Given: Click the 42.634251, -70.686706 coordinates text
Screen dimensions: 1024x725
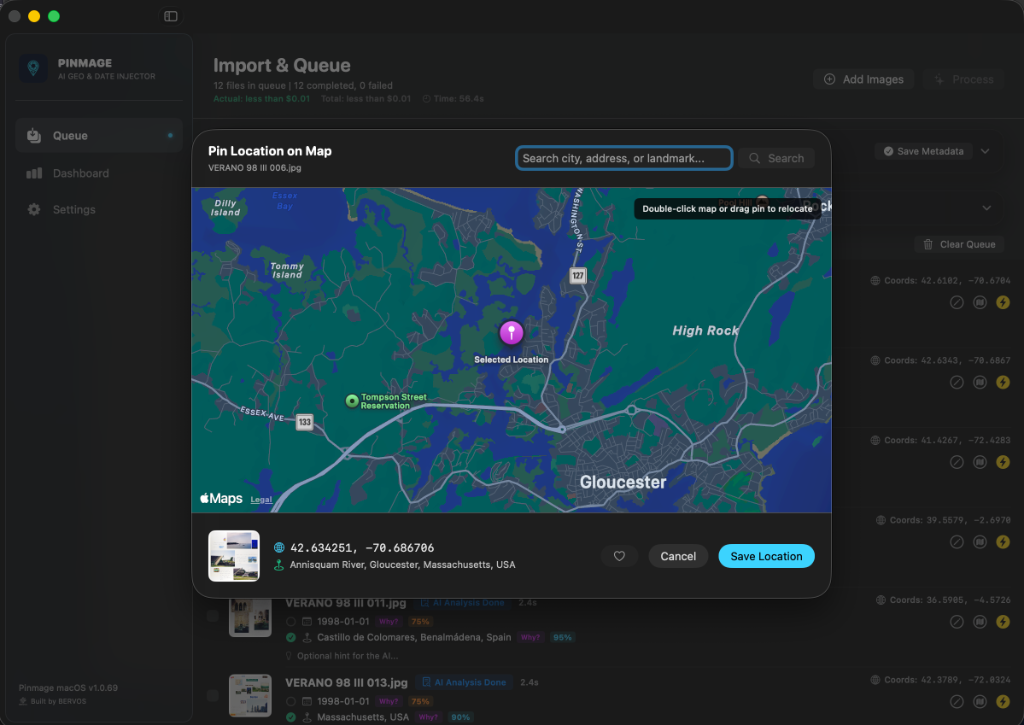Looking at the screenshot, I should coord(362,547).
